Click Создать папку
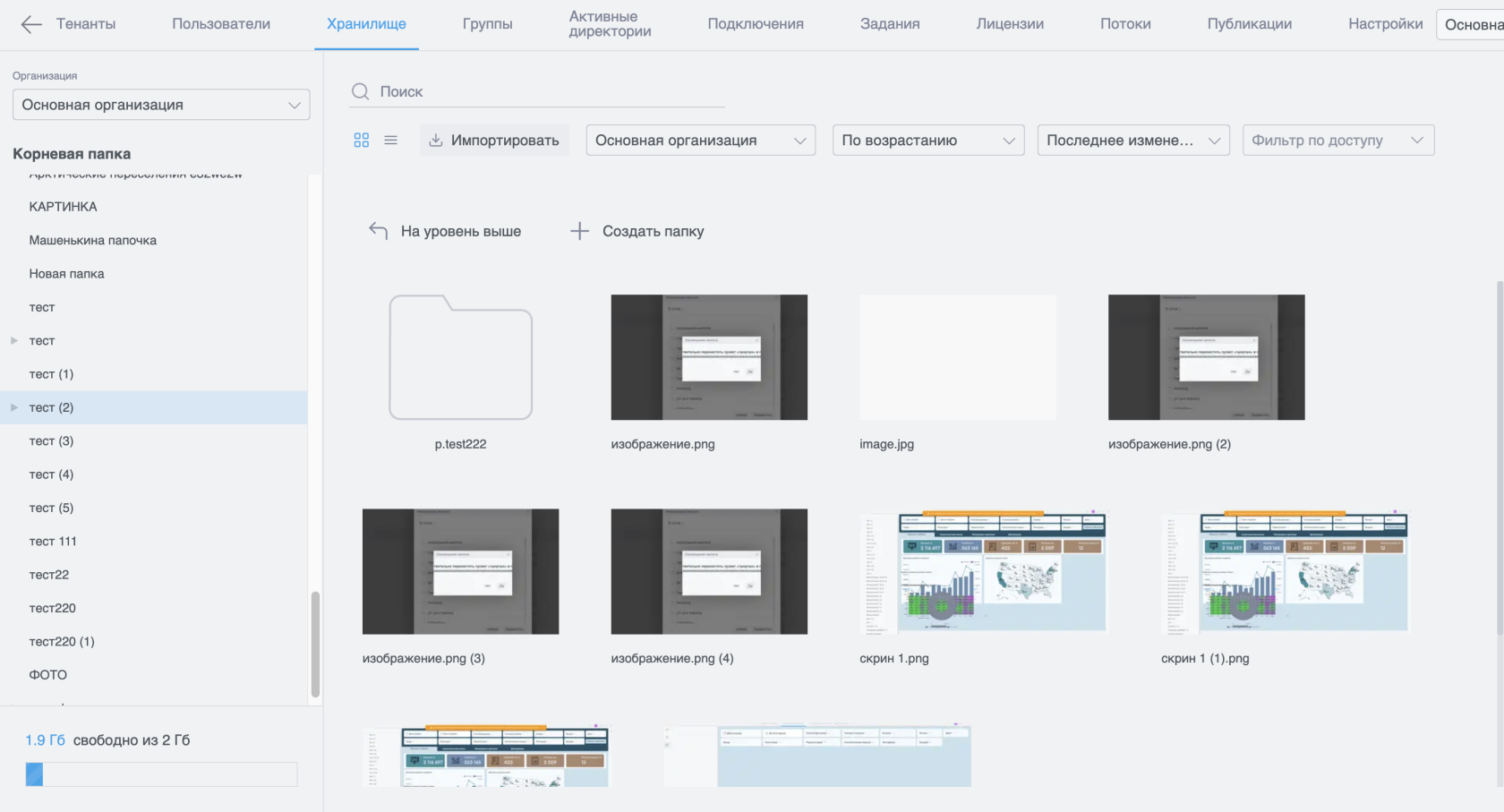Screen dimensions: 1504x812 [x=654, y=231]
